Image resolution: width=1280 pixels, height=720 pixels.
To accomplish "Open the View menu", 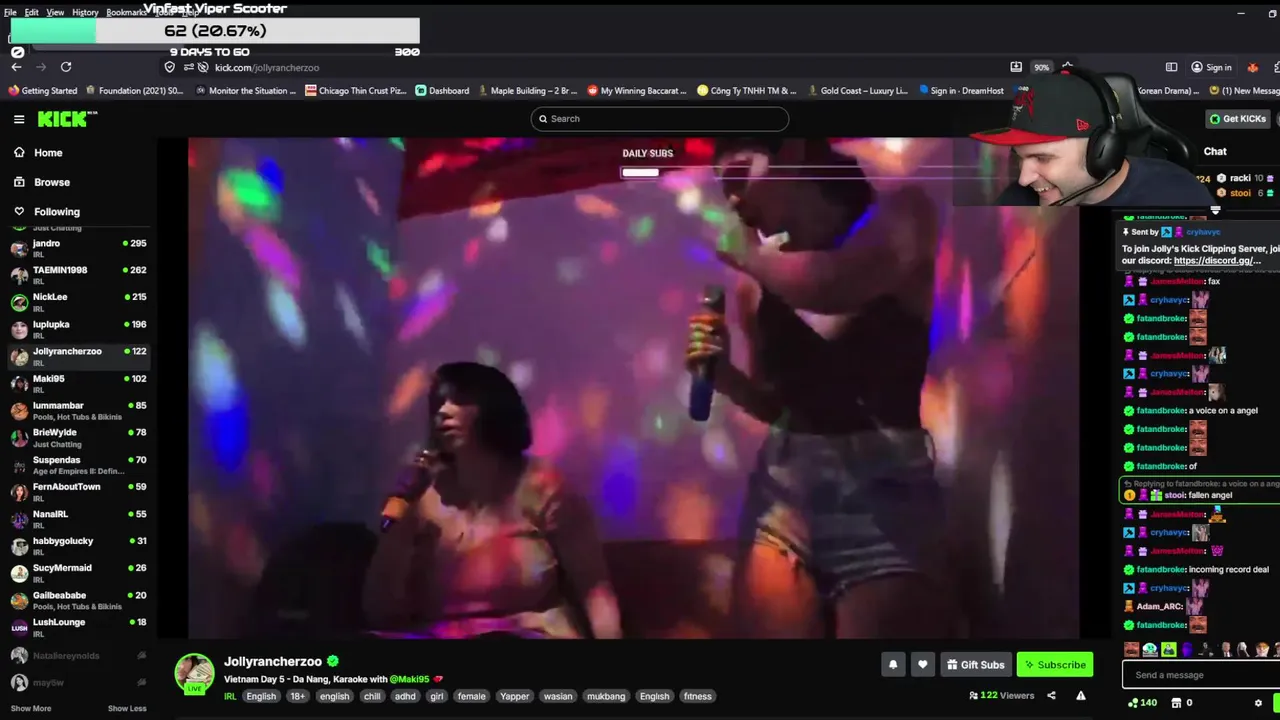I will tap(55, 12).
